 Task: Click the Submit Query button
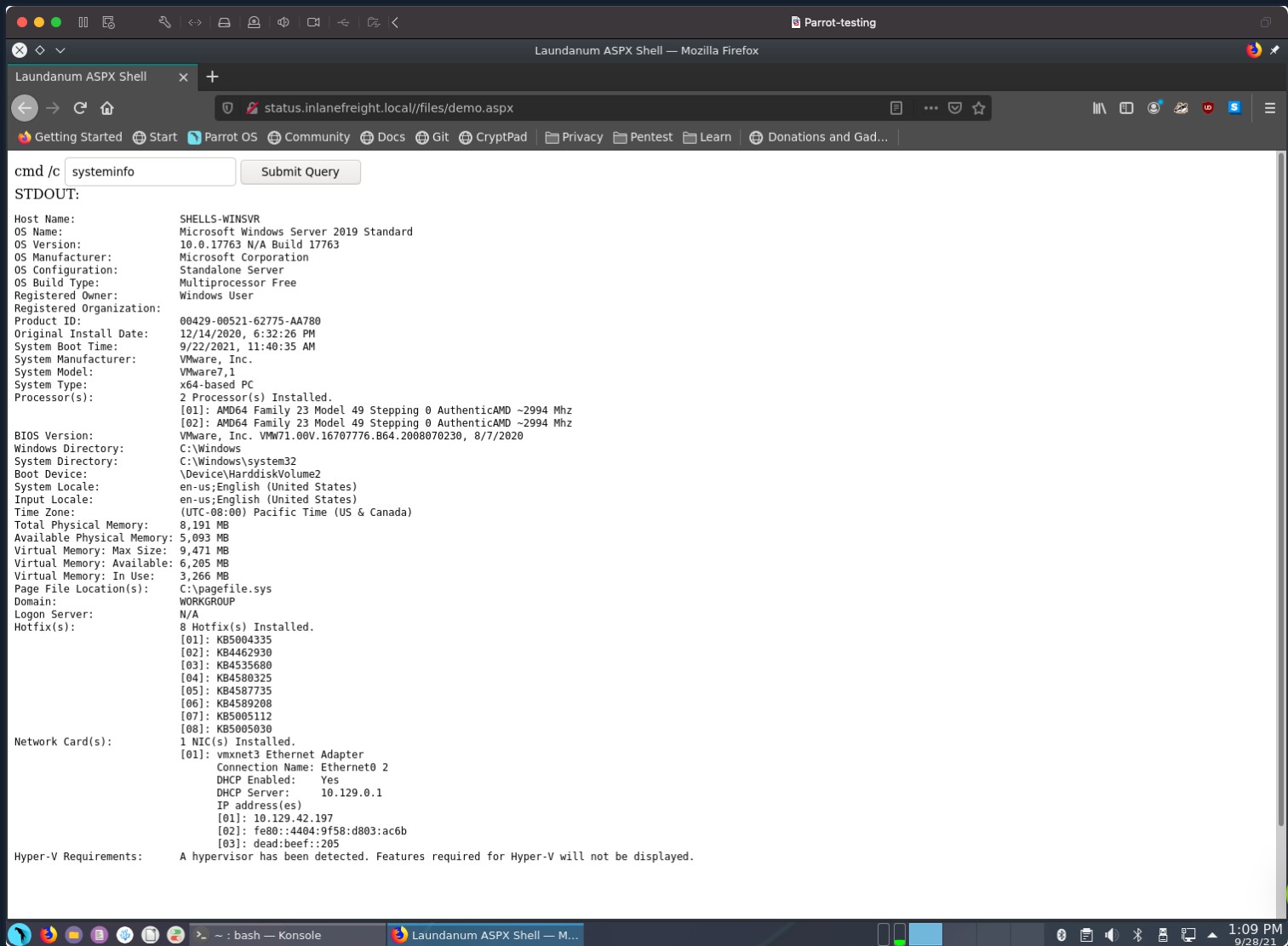[301, 172]
